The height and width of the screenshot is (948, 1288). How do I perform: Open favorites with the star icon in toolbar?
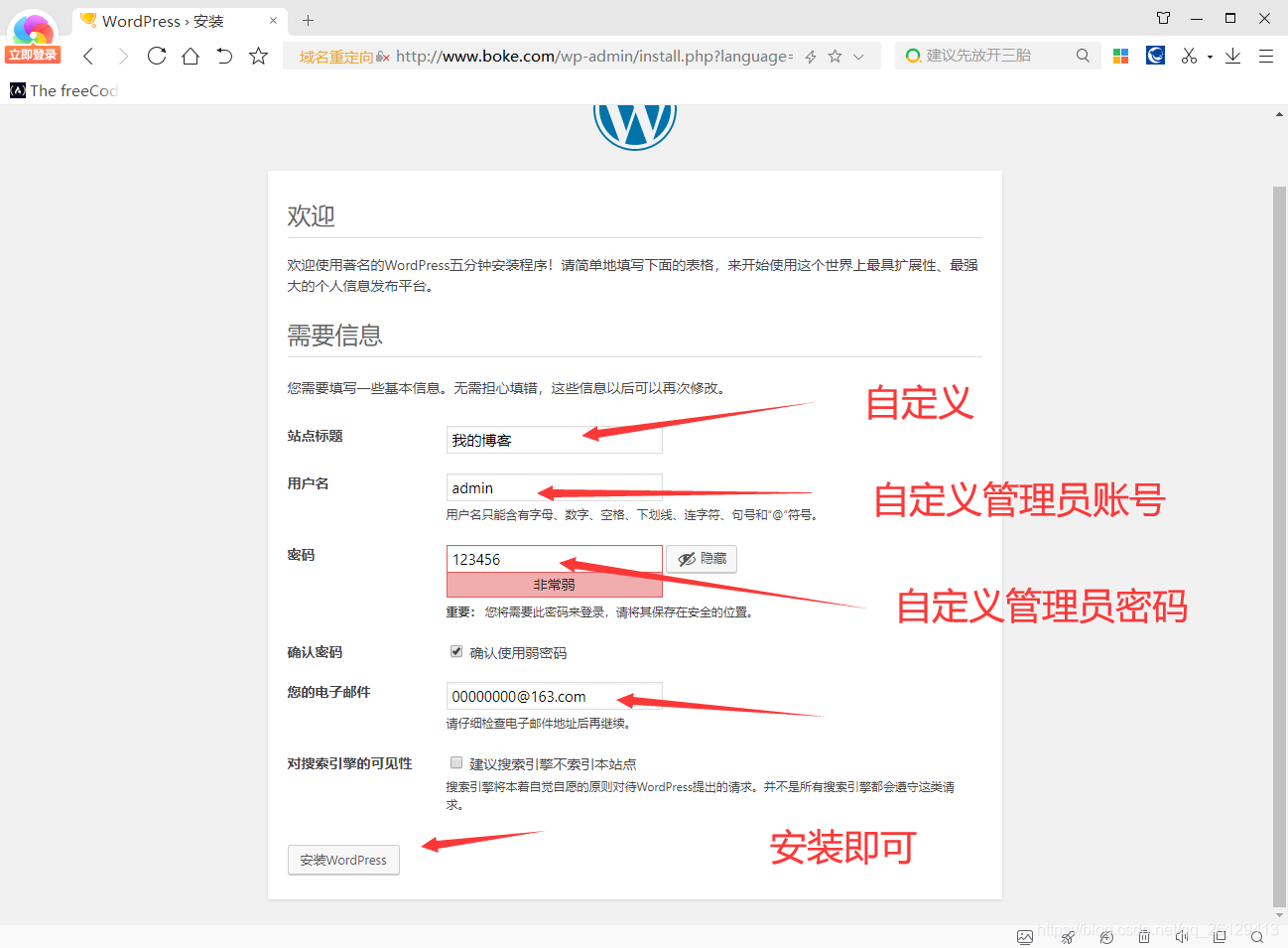tap(259, 56)
